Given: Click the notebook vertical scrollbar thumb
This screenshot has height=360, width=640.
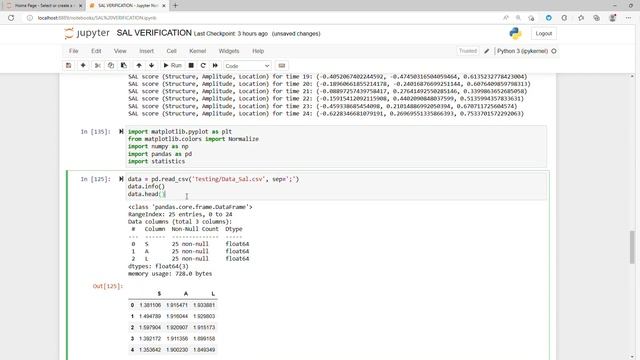Looking at the screenshot, I should pyautogui.click(x=632, y=247).
